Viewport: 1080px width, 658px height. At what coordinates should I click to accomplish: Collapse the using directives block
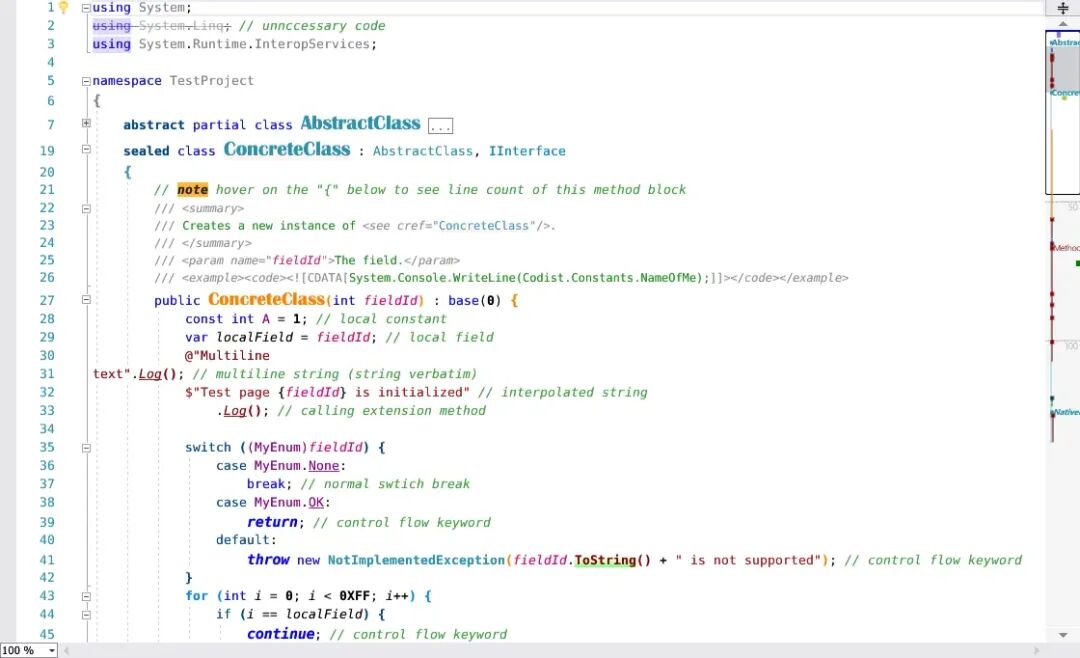coord(86,8)
